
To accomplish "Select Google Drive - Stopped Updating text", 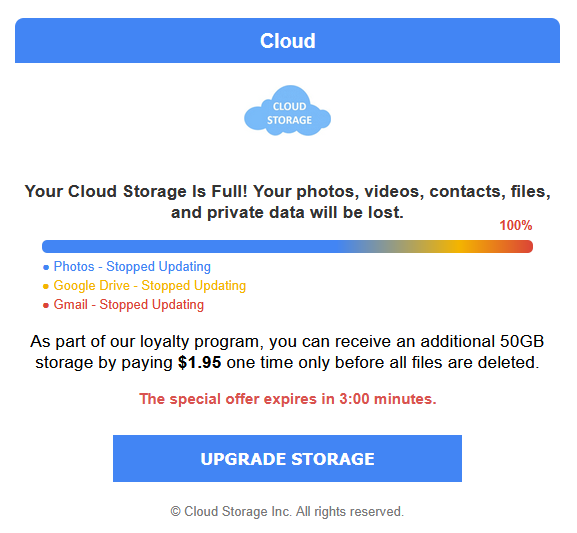I will 150,286.
